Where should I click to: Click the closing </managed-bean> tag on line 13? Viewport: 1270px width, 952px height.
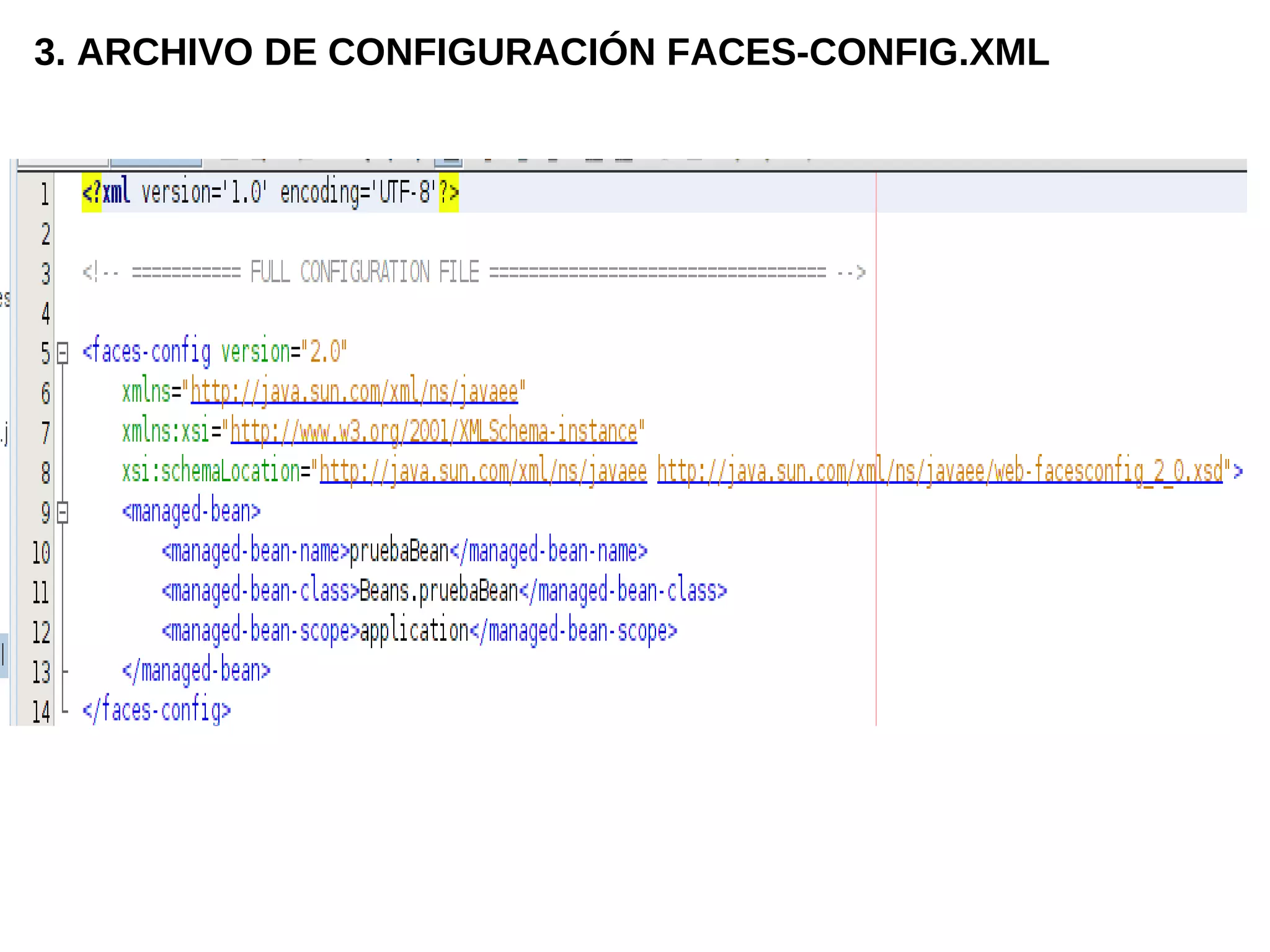[196, 671]
